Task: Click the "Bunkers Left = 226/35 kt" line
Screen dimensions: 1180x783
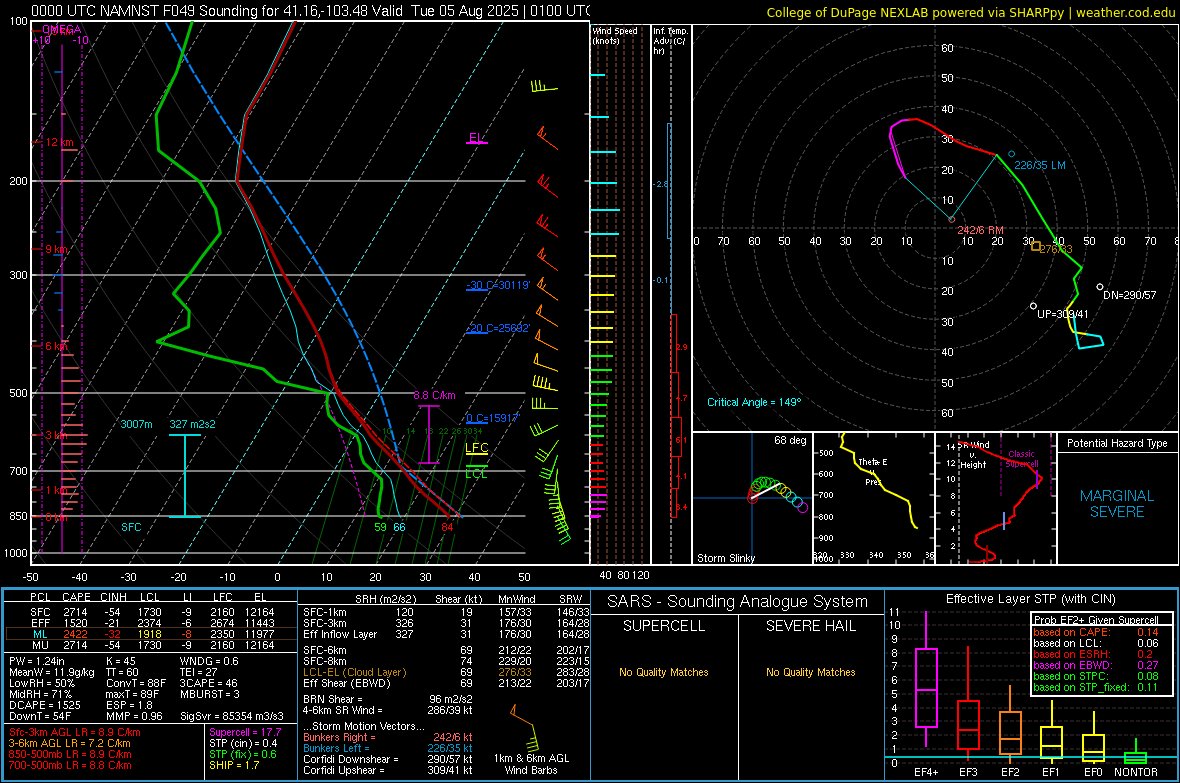Action: pos(388,748)
